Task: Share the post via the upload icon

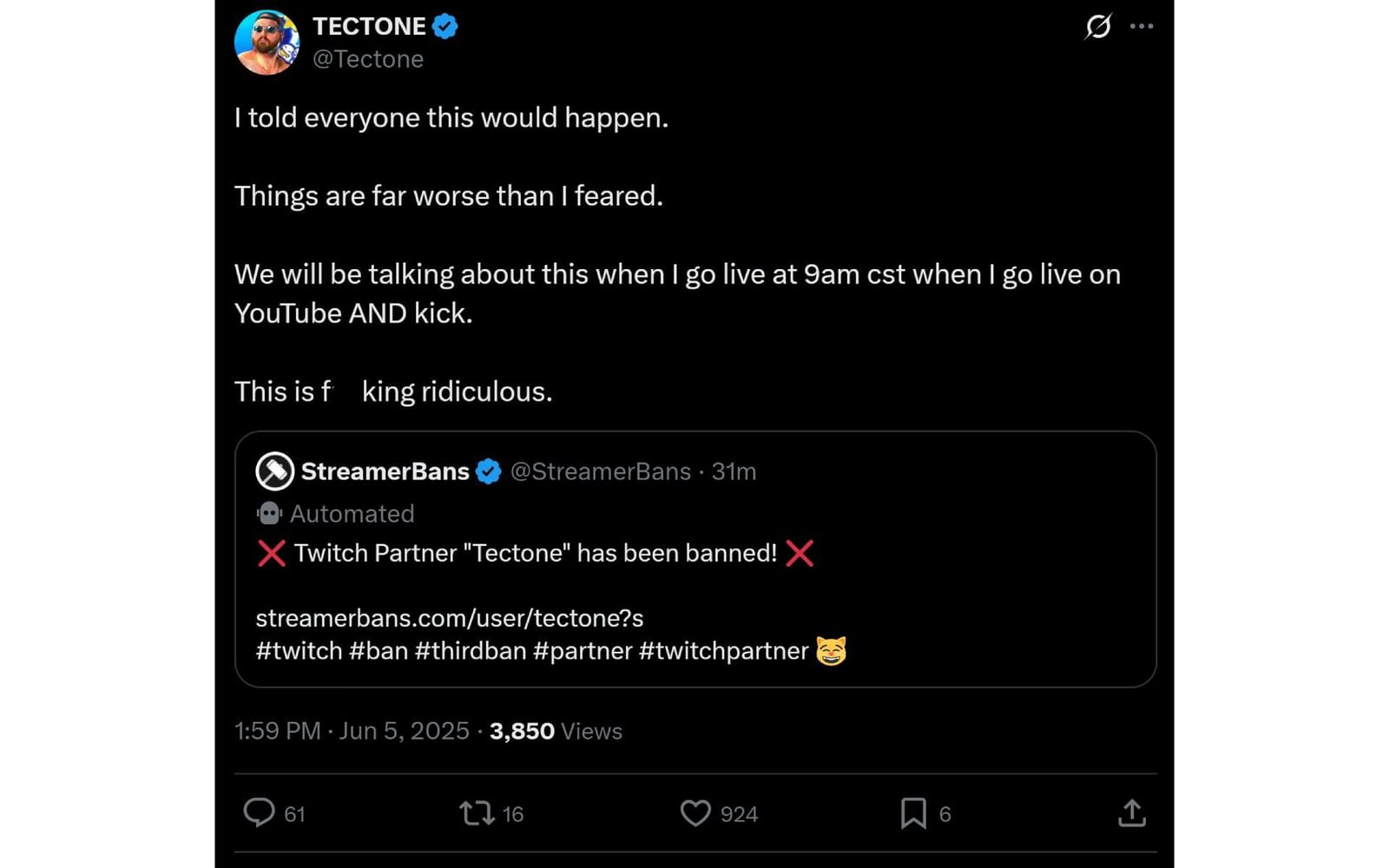Action: [x=1133, y=813]
